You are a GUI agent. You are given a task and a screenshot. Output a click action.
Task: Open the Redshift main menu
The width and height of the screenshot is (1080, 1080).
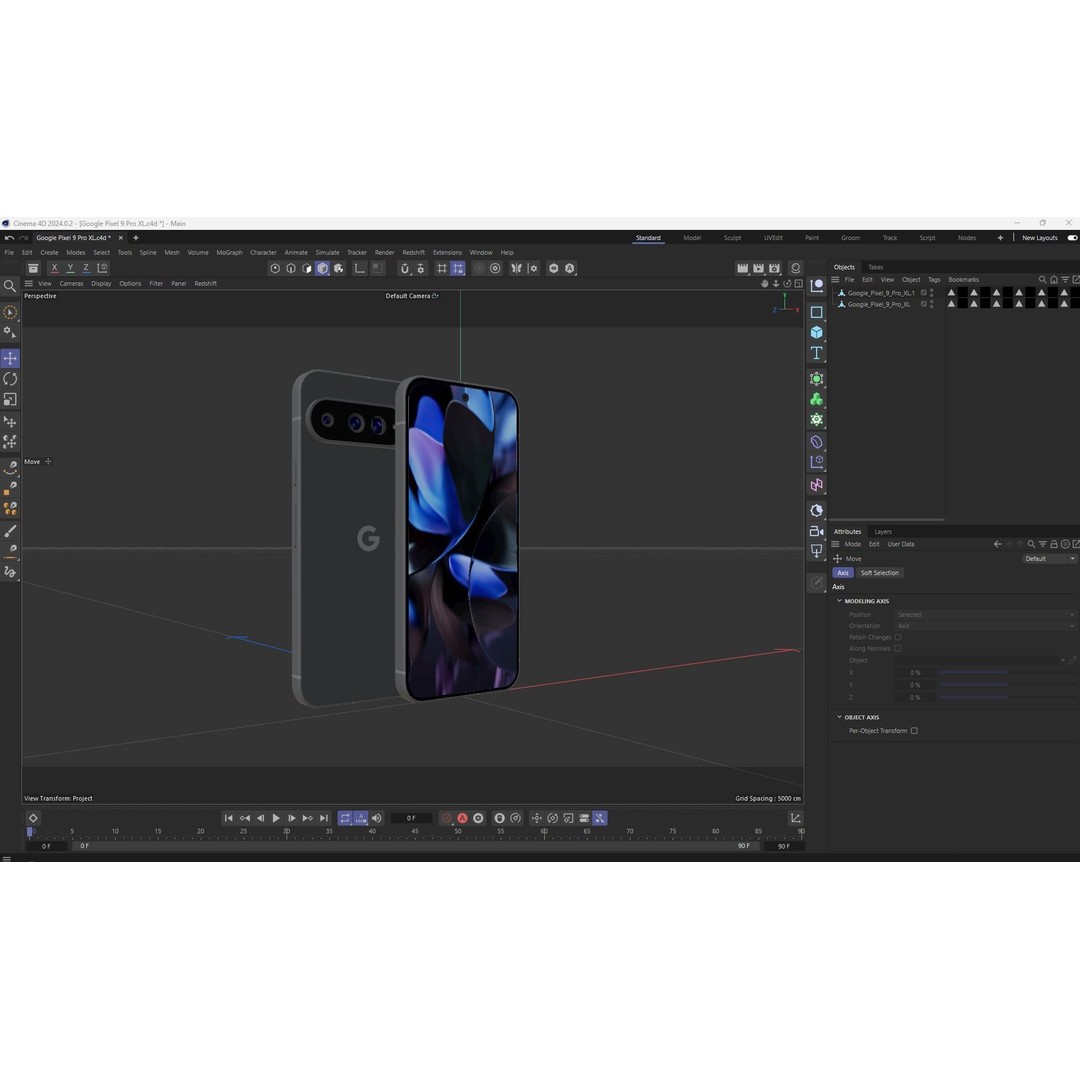click(x=413, y=253)
